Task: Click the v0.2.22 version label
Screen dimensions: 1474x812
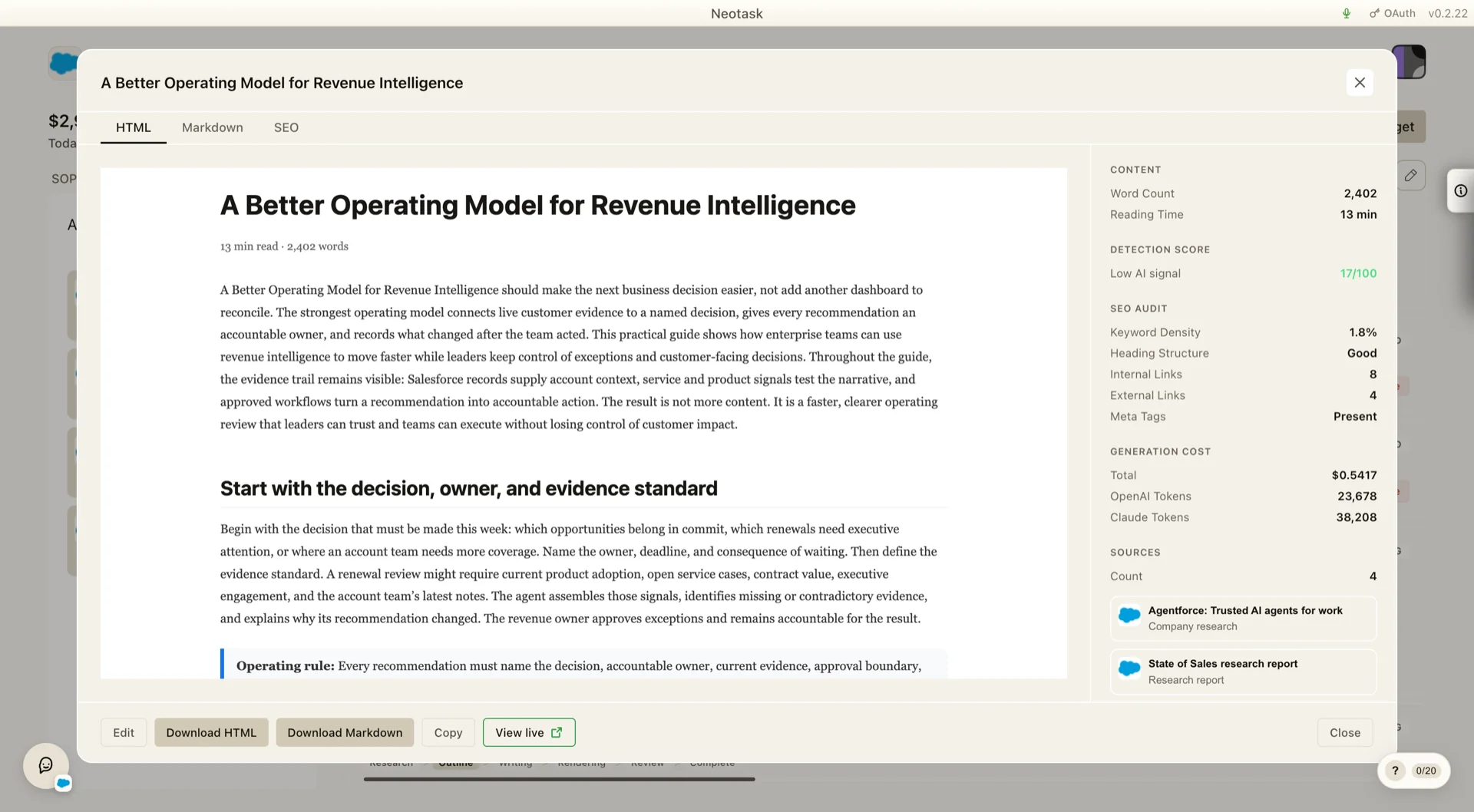Action: coord(1448,13)
